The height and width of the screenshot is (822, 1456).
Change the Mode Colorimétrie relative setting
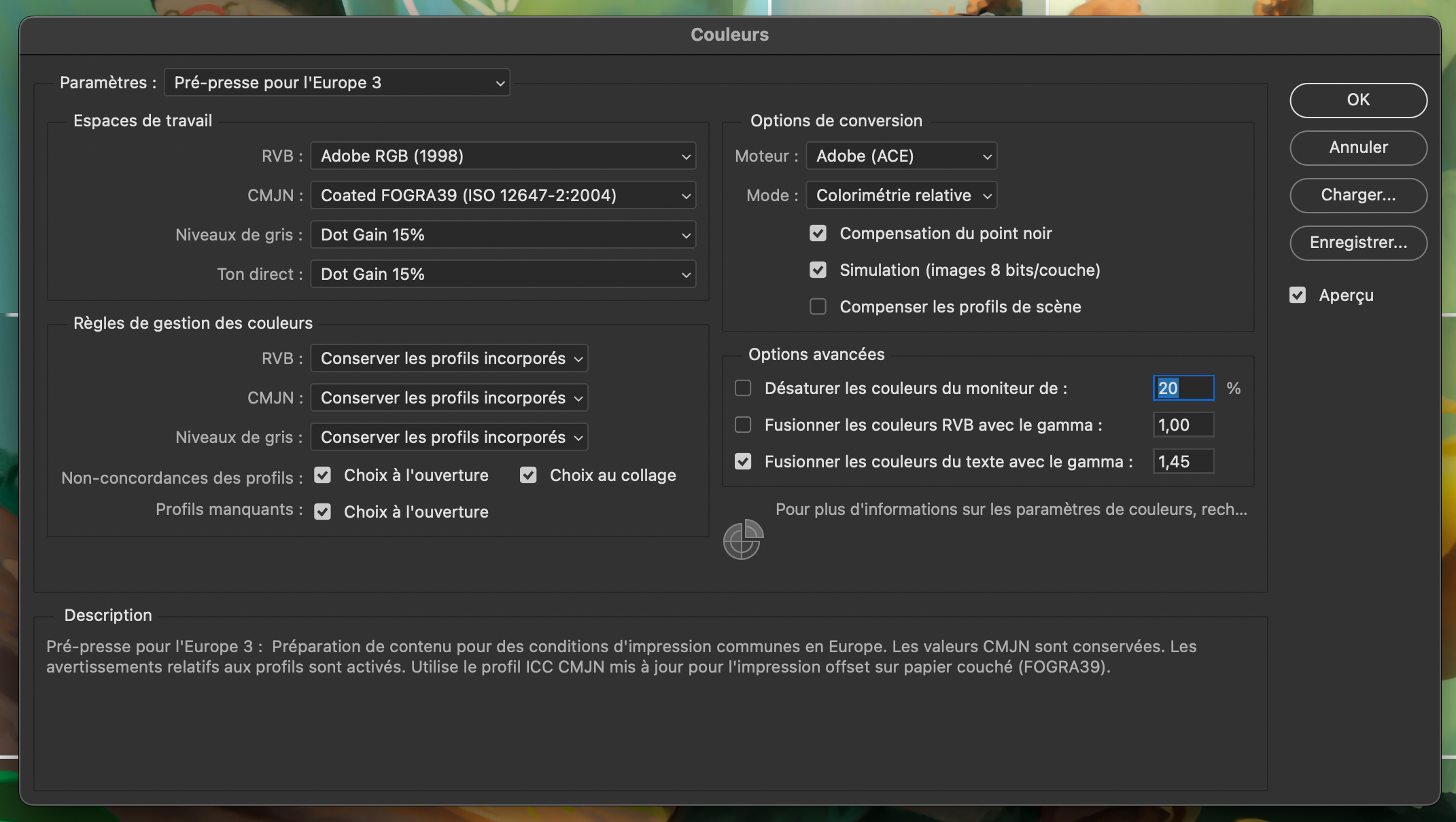click(x=901, y=195)
